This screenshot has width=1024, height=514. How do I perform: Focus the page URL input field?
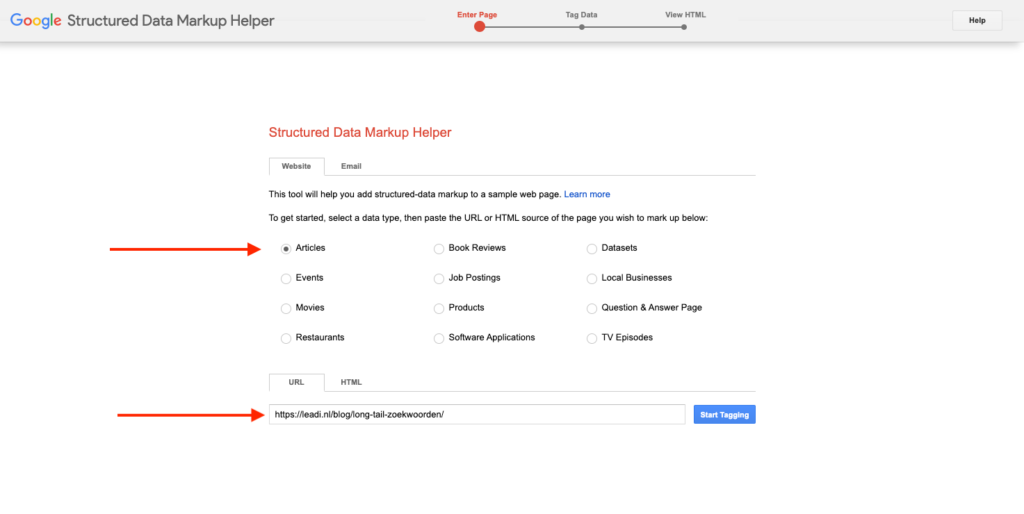(x=477, y=415)
